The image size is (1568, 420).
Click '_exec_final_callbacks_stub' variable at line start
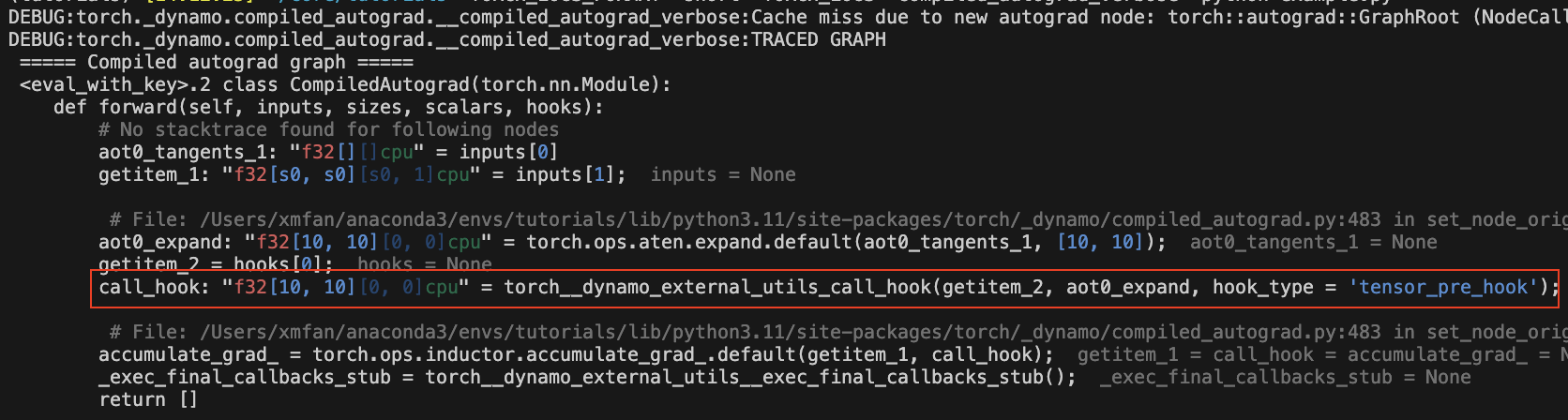pyautogui.click(x=245, y=377)
